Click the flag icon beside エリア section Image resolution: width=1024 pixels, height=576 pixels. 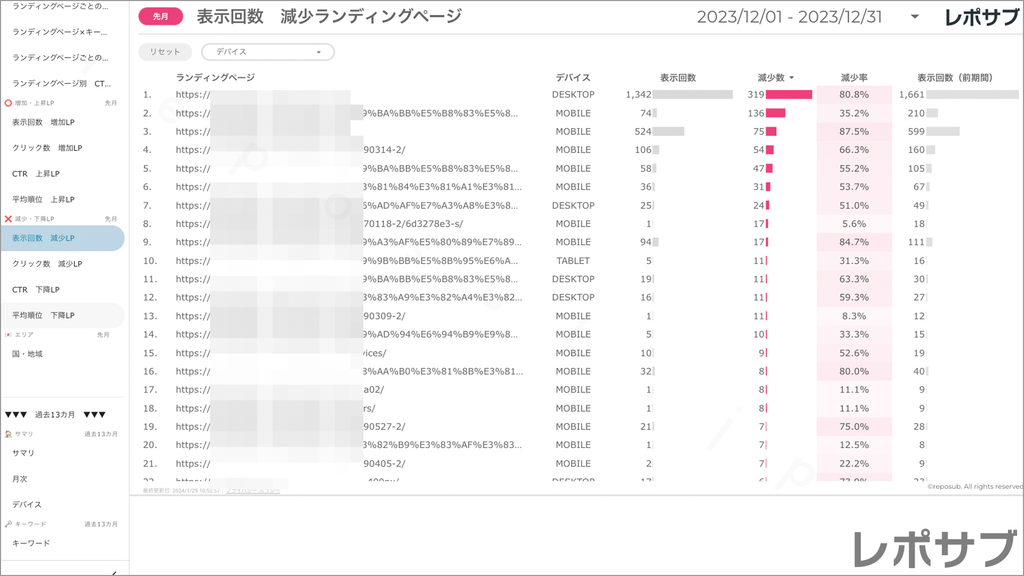click(8, 335)
